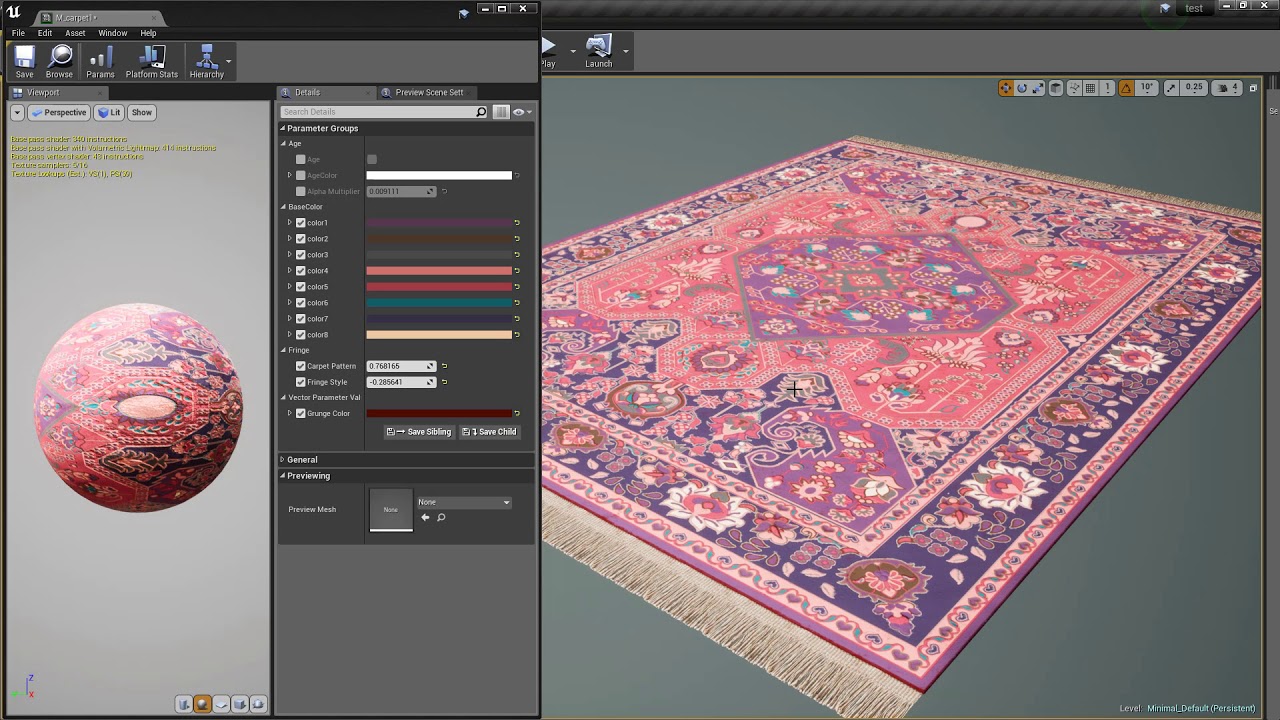Collapse the Previewing section
This screenshot has height=720, width=1280.
click(282, 476)
